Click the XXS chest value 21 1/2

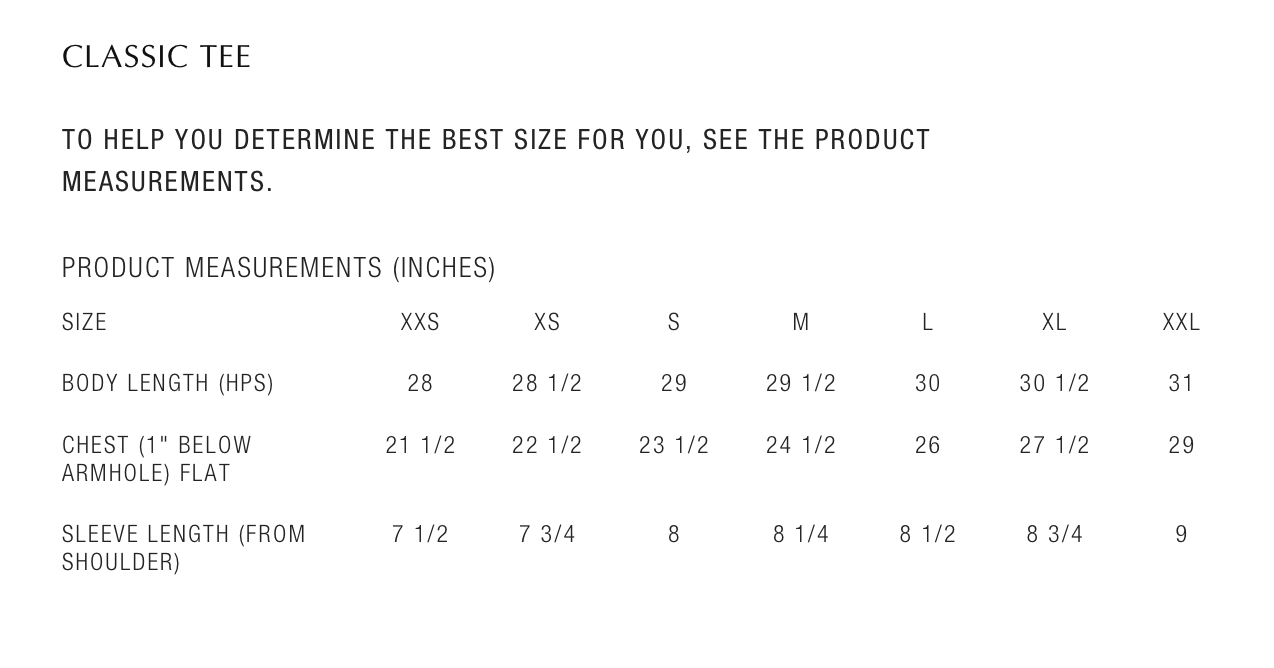click(420, 445)
